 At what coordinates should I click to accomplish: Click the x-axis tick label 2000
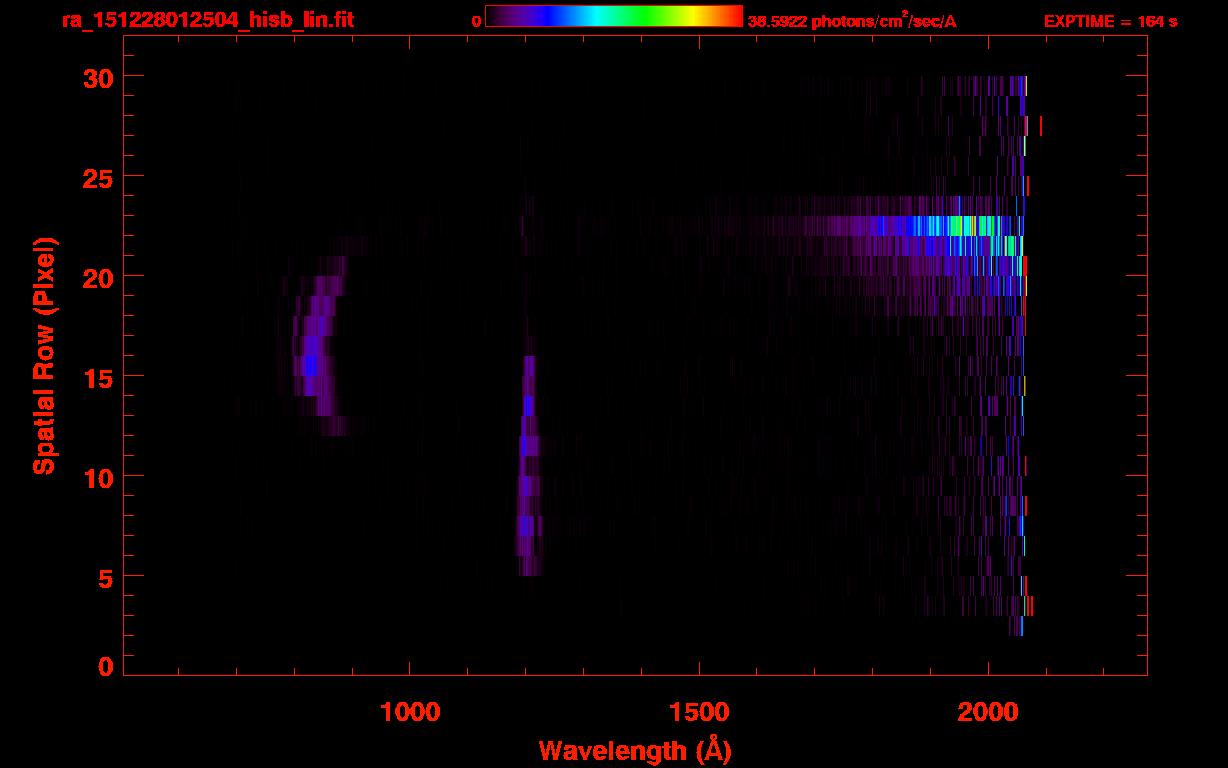(988, 712)
